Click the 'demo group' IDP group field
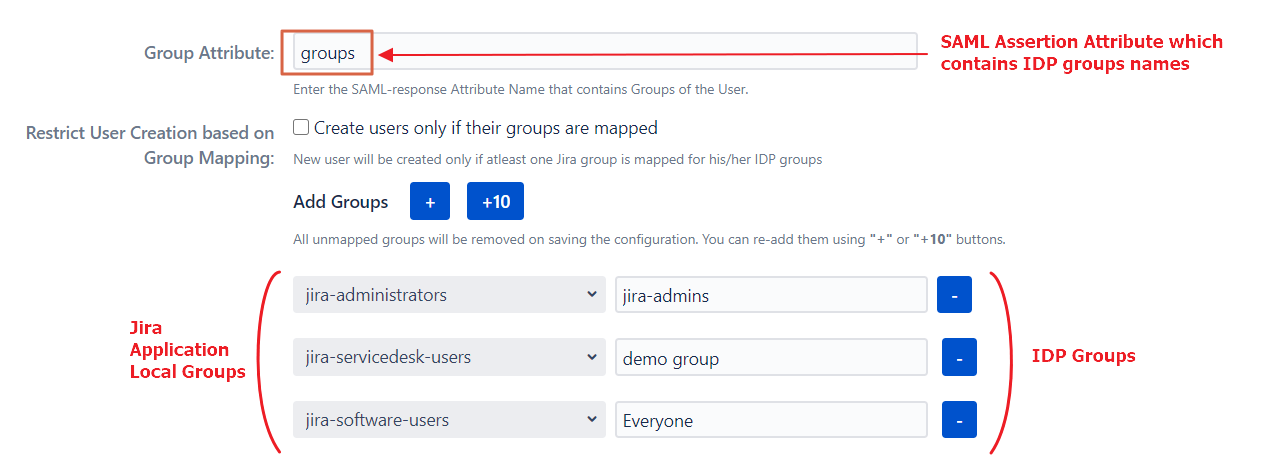The image size is (1271, 464). (x=771, y=357)
